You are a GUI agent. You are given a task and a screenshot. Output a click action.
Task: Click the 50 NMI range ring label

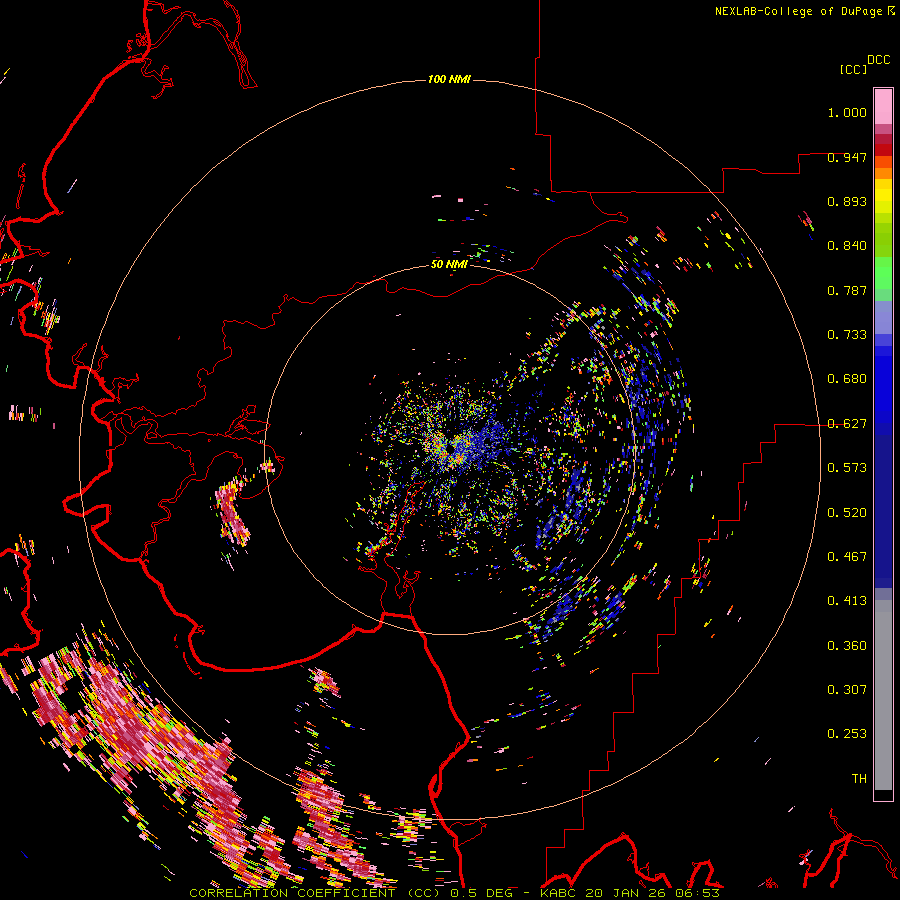coord(449,264)
